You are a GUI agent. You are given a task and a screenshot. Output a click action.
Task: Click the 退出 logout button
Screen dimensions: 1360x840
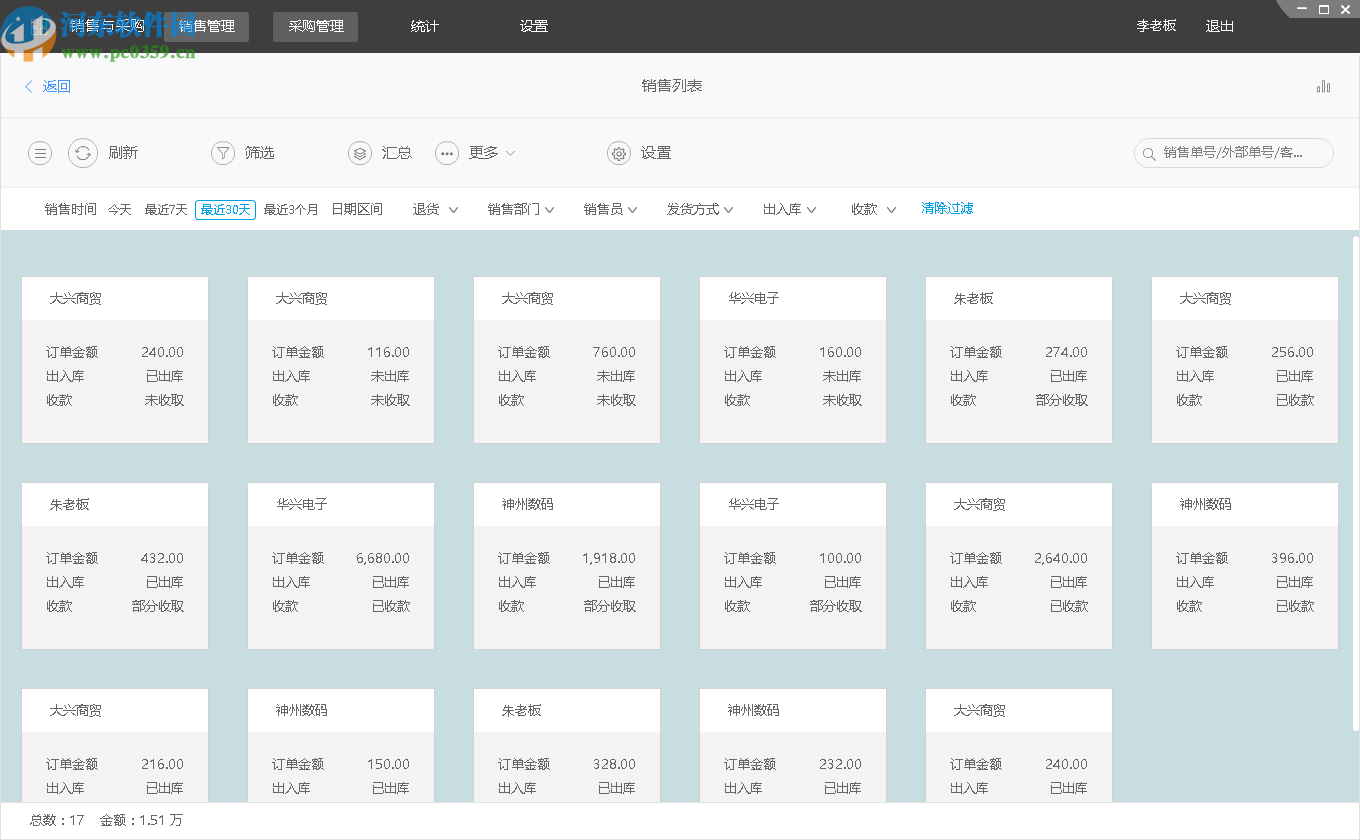coord(1219,26)
